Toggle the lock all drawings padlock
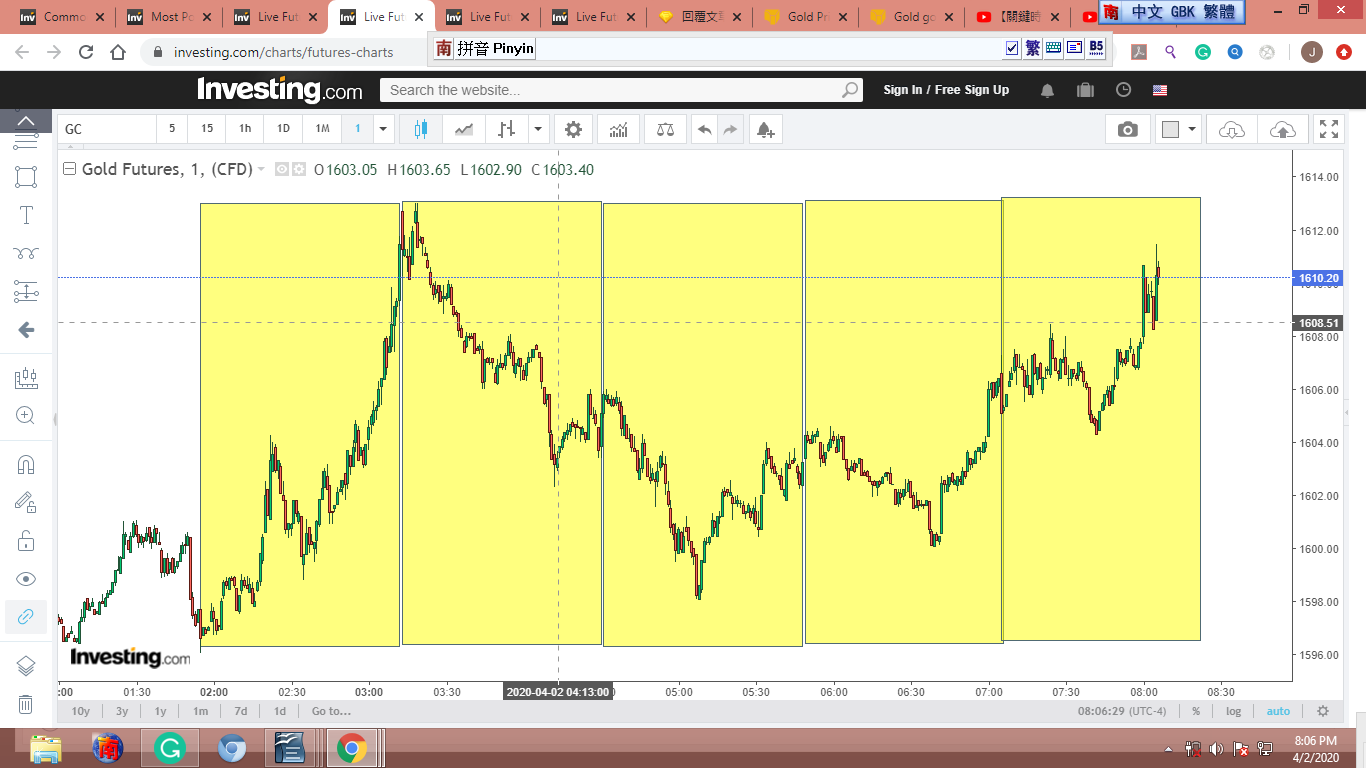Viewport: 1366px width, 768px height. (x=26, y=541)
